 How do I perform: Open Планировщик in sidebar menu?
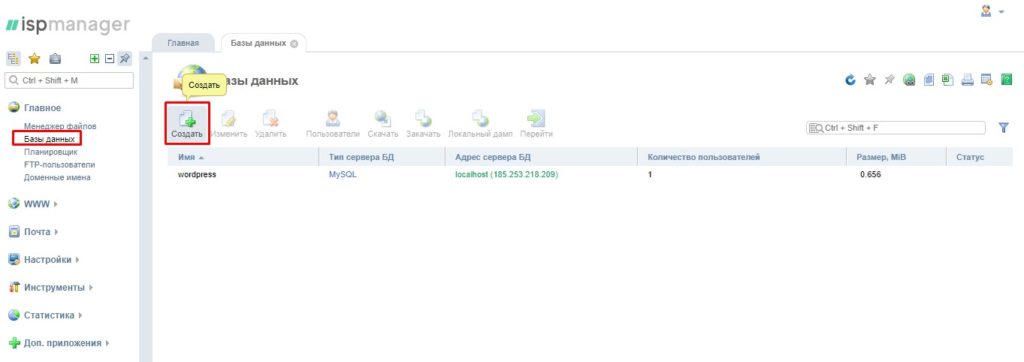point(50,152)
